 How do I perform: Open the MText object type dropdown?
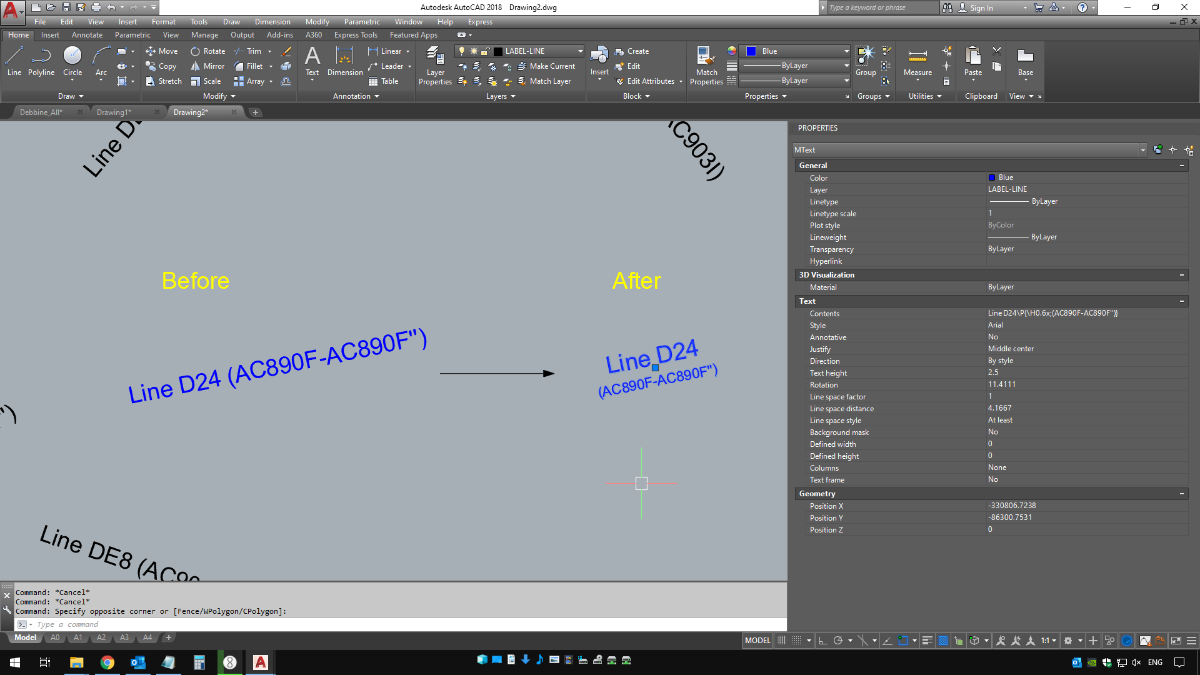tap(969, 149)
